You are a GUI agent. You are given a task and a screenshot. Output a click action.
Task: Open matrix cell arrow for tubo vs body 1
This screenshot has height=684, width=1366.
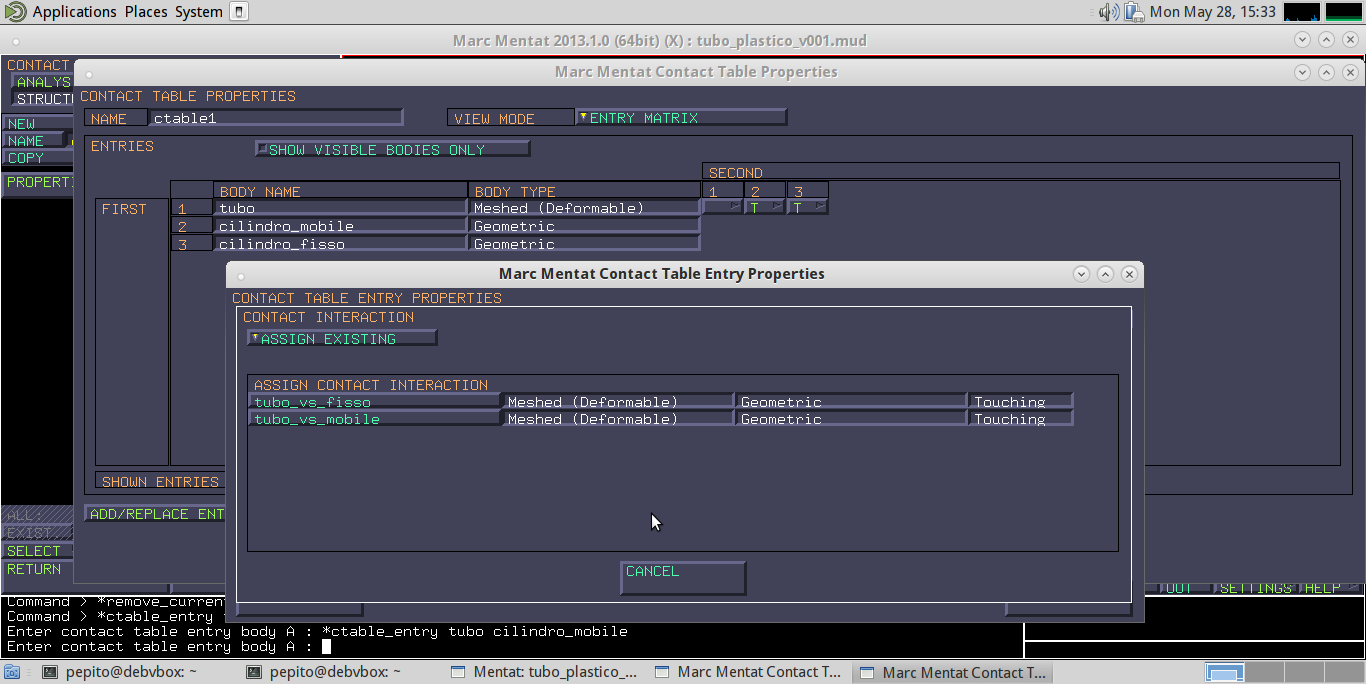[x=722, y=207]
